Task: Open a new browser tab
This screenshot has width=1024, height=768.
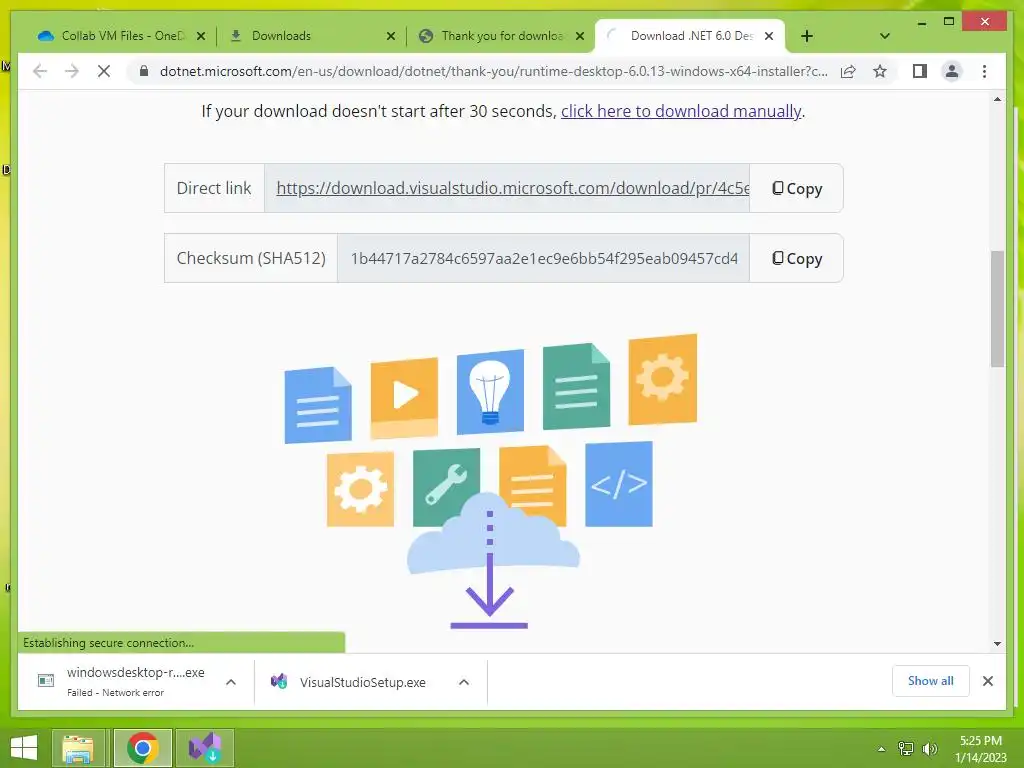Action: pyautogui.click(x=807, y=37)
